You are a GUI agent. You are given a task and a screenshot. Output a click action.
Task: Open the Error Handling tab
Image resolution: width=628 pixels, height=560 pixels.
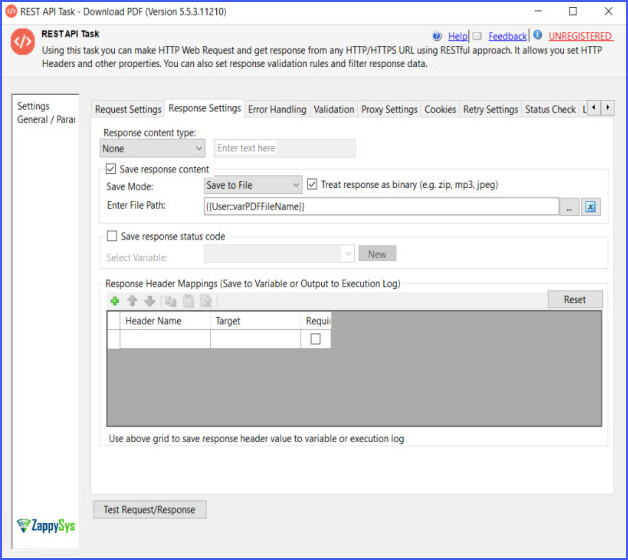277,109
